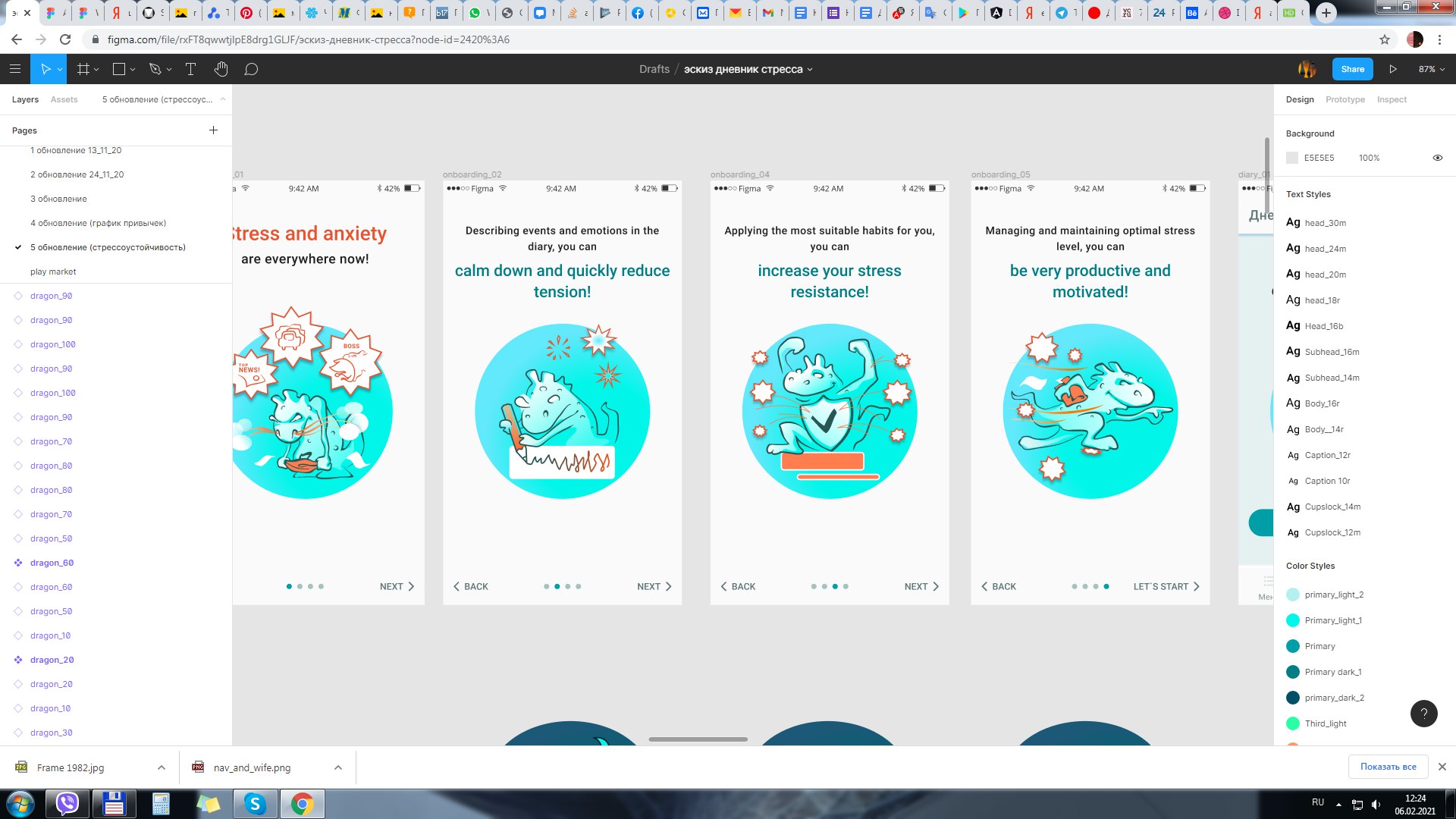1456x819 pixels.
Task: Select the Text tool
Action: click(x=190, y=69)
